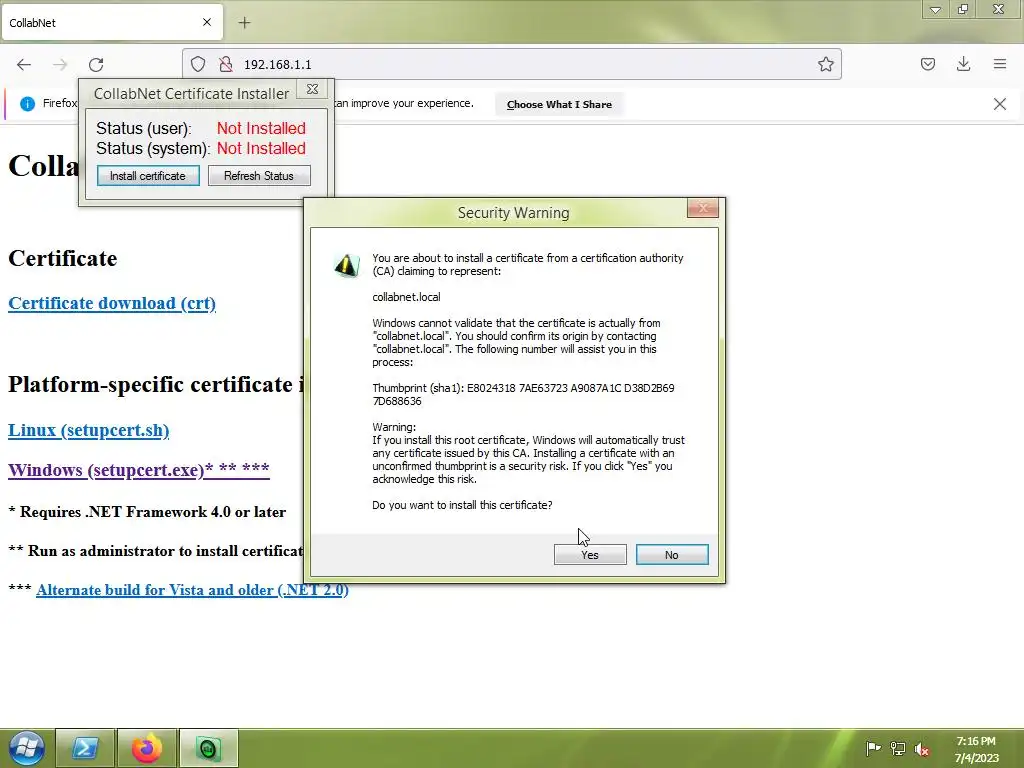The height and width of the screenshot is (768, 1024).
Task: Open the Firefox application menu
Action: (999, 64)
